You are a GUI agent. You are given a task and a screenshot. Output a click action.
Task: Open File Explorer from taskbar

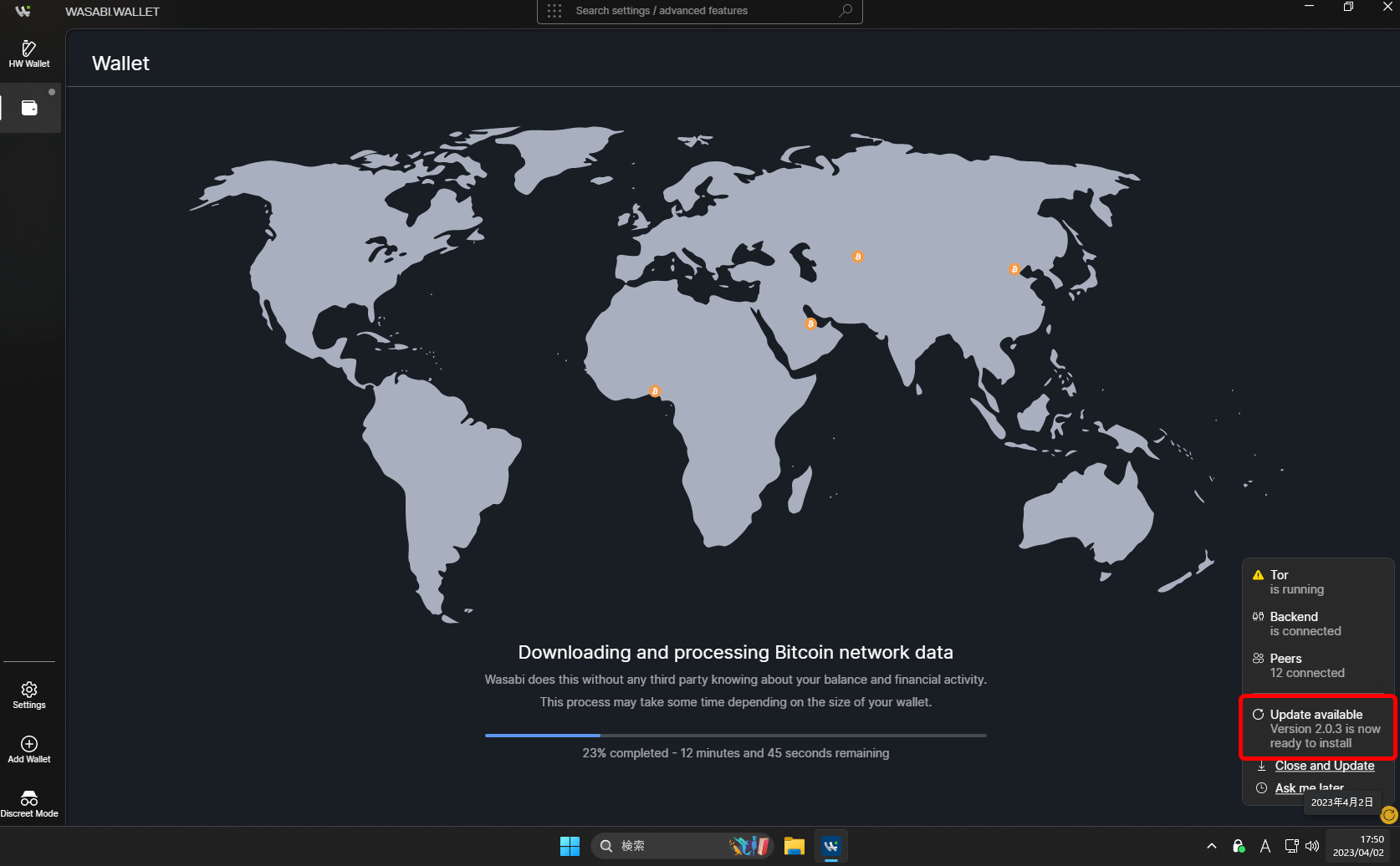click(794, 846)
